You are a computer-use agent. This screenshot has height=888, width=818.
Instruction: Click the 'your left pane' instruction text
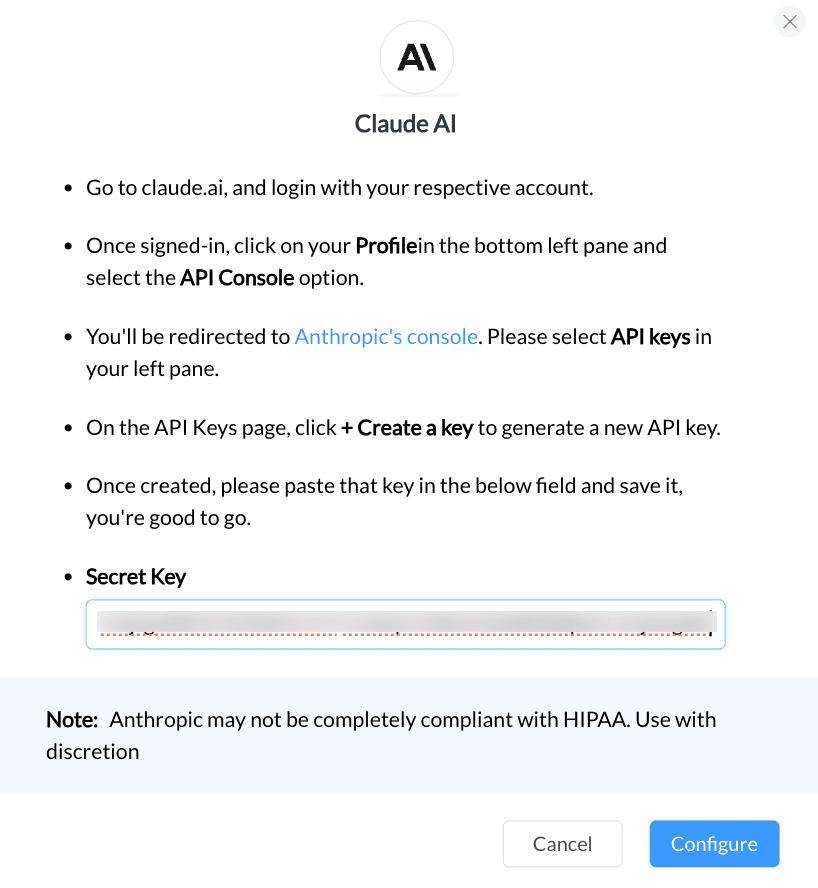click(152, 369)
